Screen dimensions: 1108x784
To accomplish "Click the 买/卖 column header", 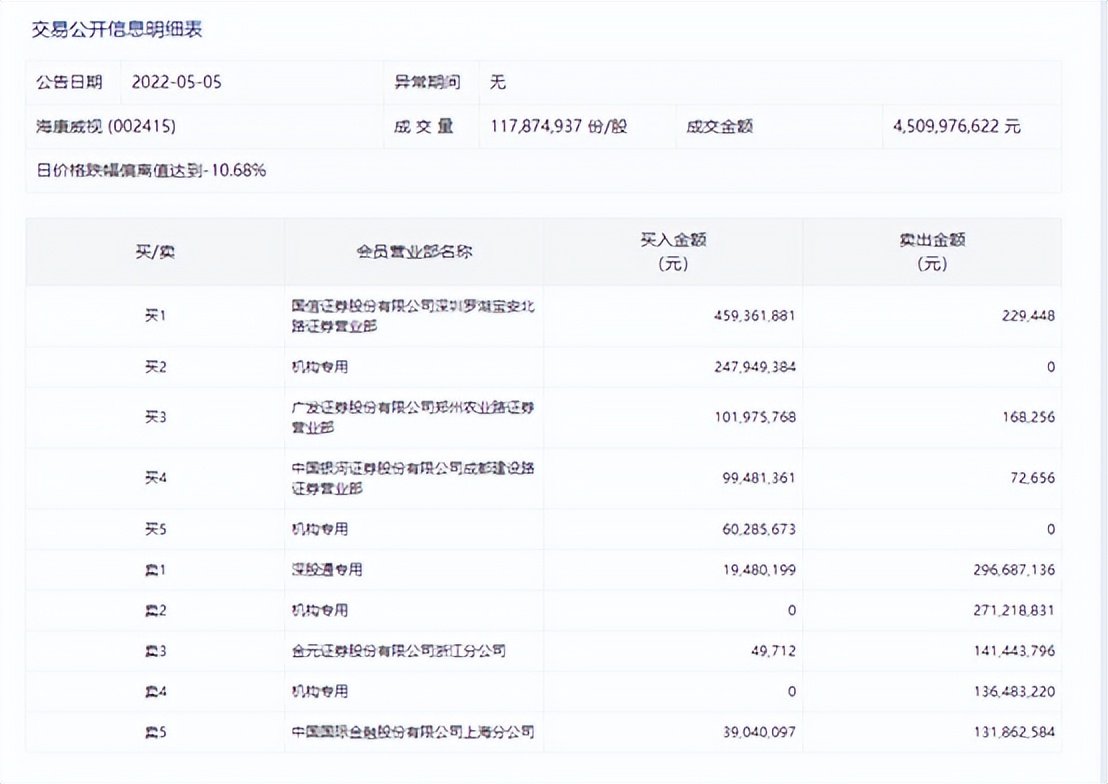I will click(155, 252).
